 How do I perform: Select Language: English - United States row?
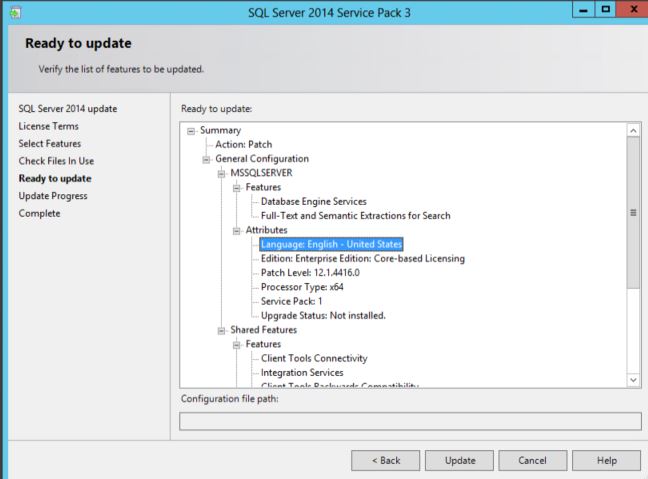pyautogui.click(x=331, y=244)
